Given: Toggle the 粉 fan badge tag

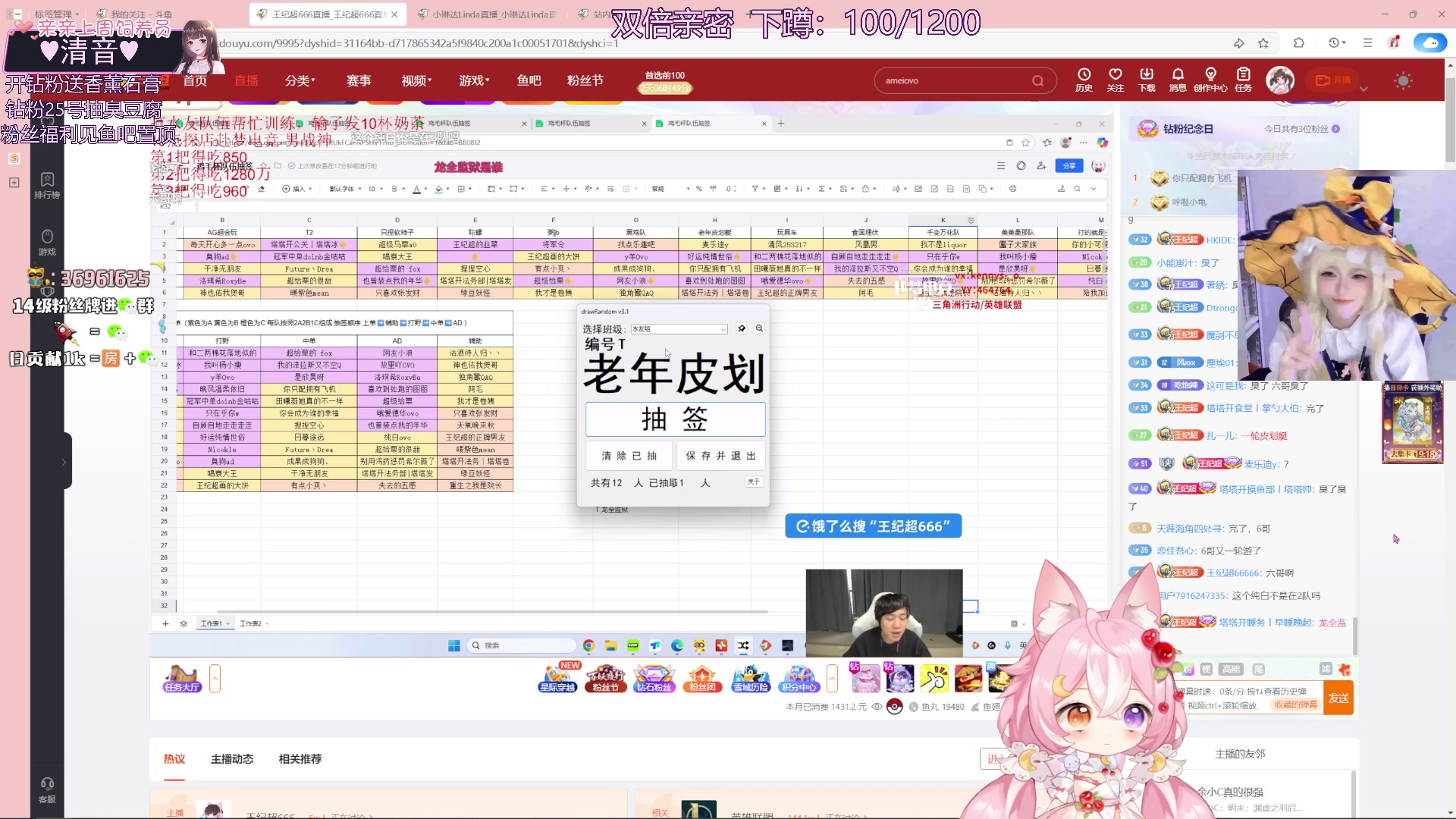Looking at the screenshot, I should (1188, 669).
